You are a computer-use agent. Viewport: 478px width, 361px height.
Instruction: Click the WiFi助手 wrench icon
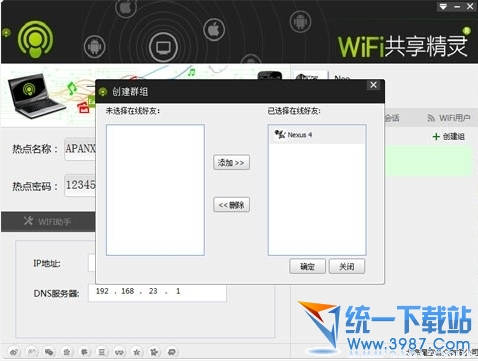[28, 220]
